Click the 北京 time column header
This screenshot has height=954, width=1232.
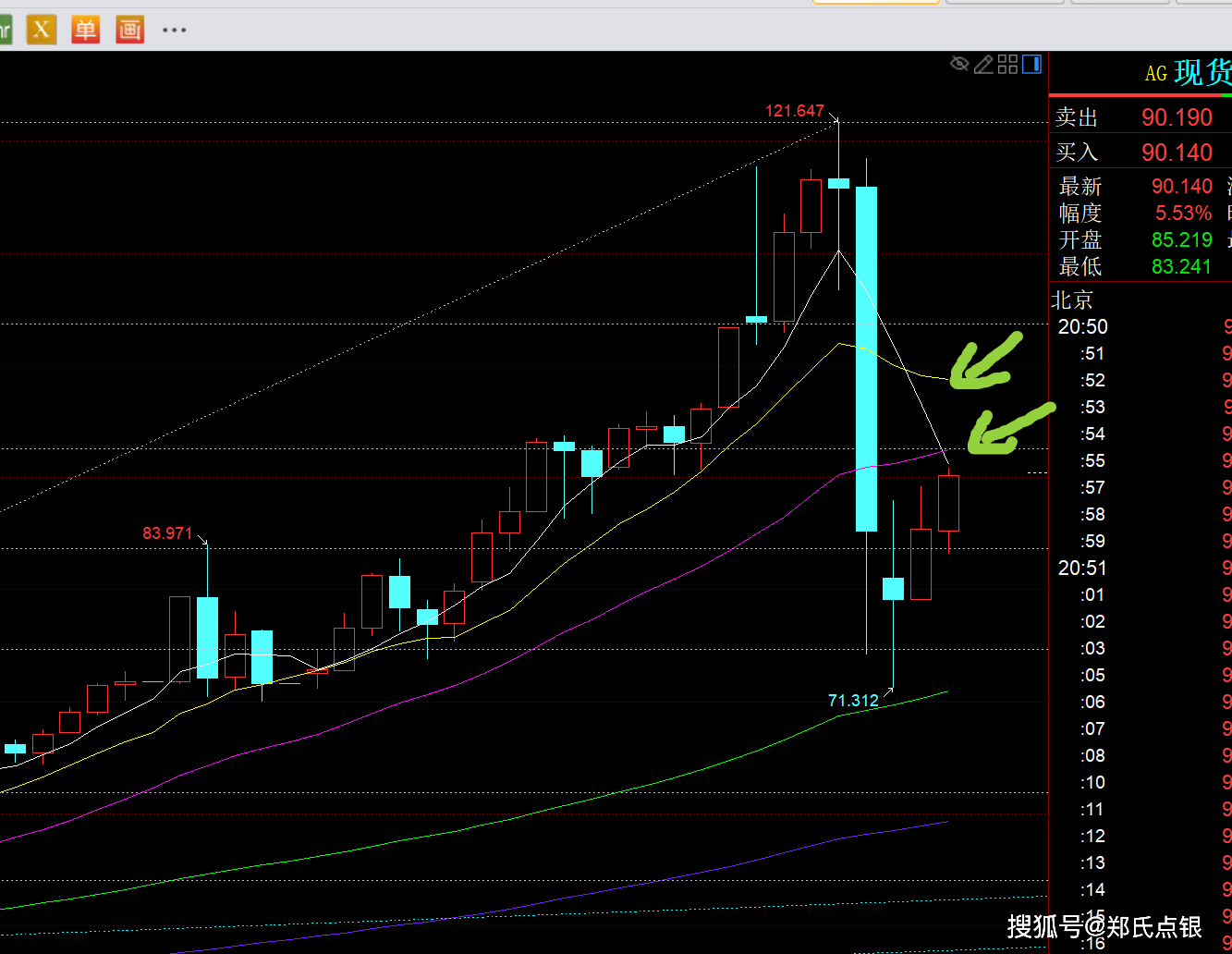[x=1072, y=300]
